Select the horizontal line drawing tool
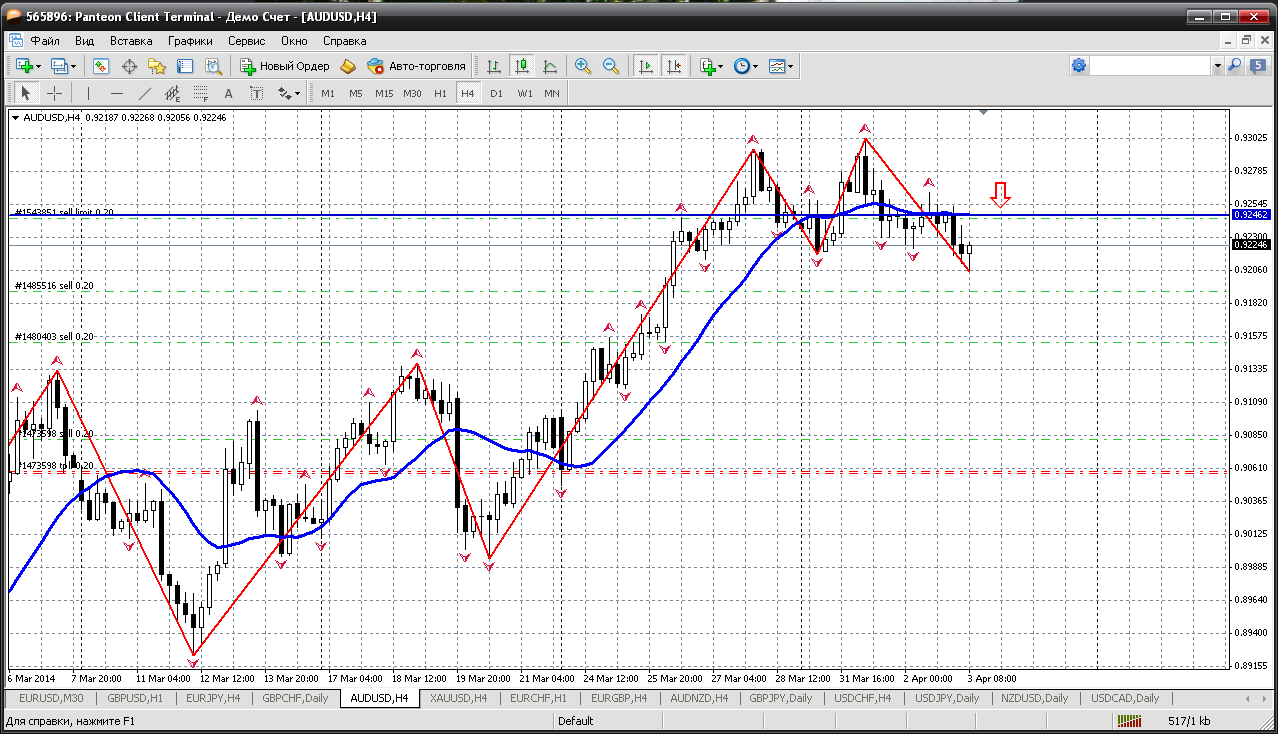1278x734 pixels. pyautogui.click(x=116, y=93)
